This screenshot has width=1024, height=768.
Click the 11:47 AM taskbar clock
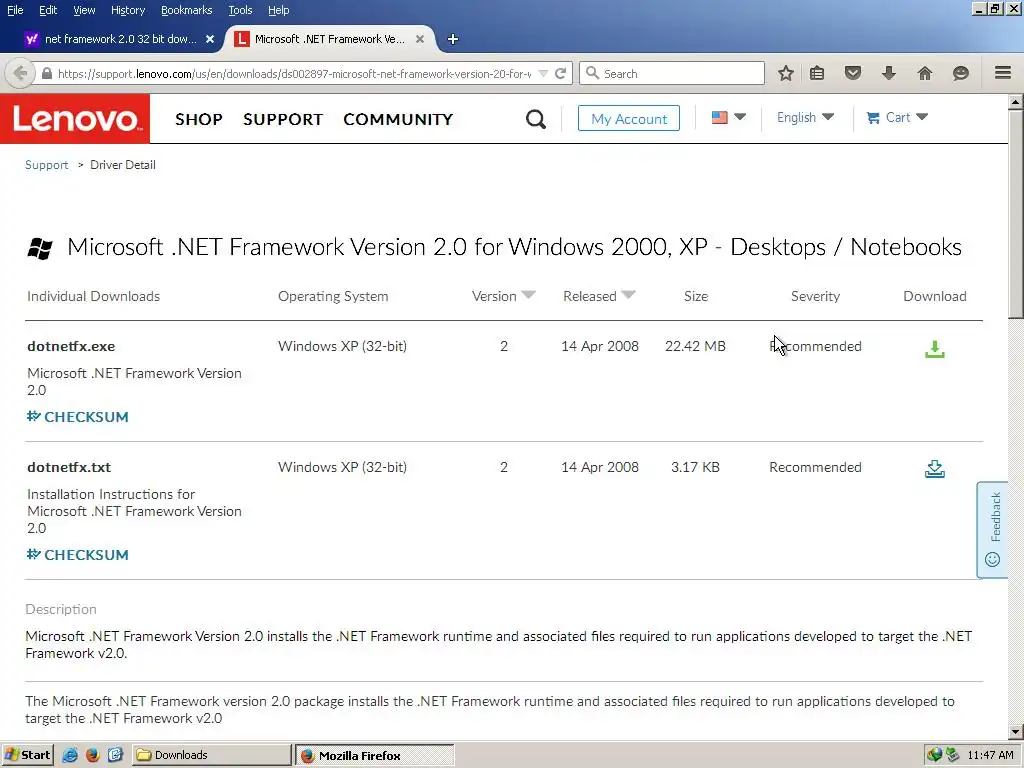tap(990, 755)
